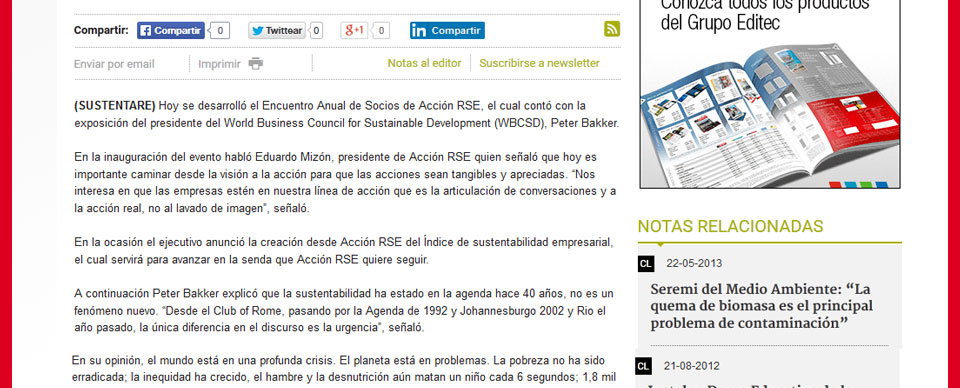Click the Google +1 button
This screenshot has width=960, height=388.
354,31
